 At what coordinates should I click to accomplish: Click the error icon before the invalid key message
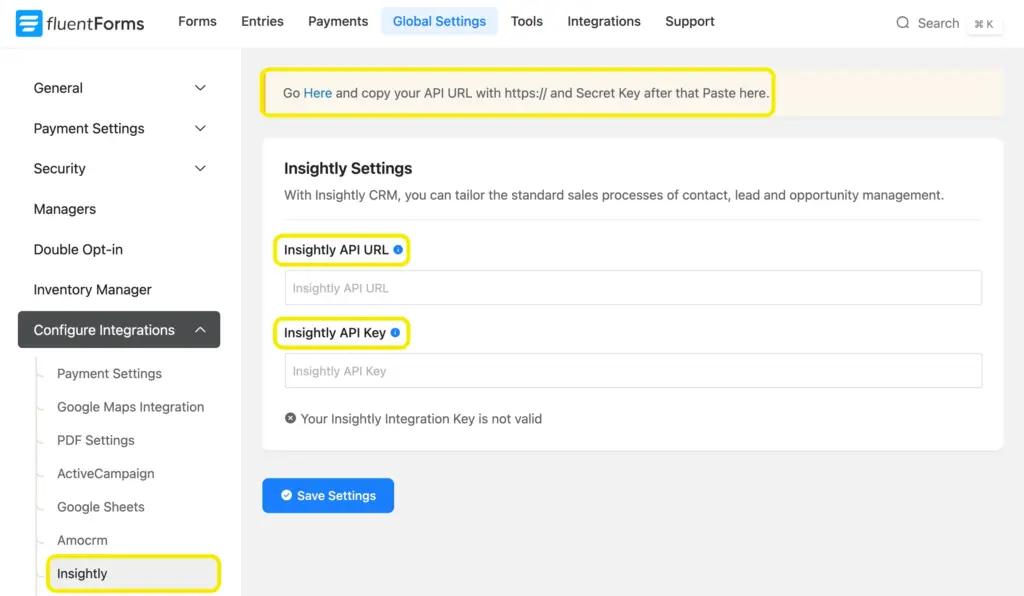pos(290,418)
